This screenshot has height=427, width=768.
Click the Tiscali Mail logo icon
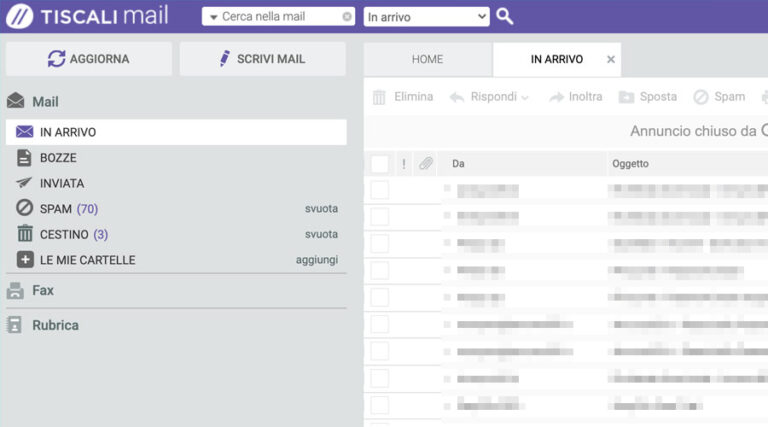point(20,16)
